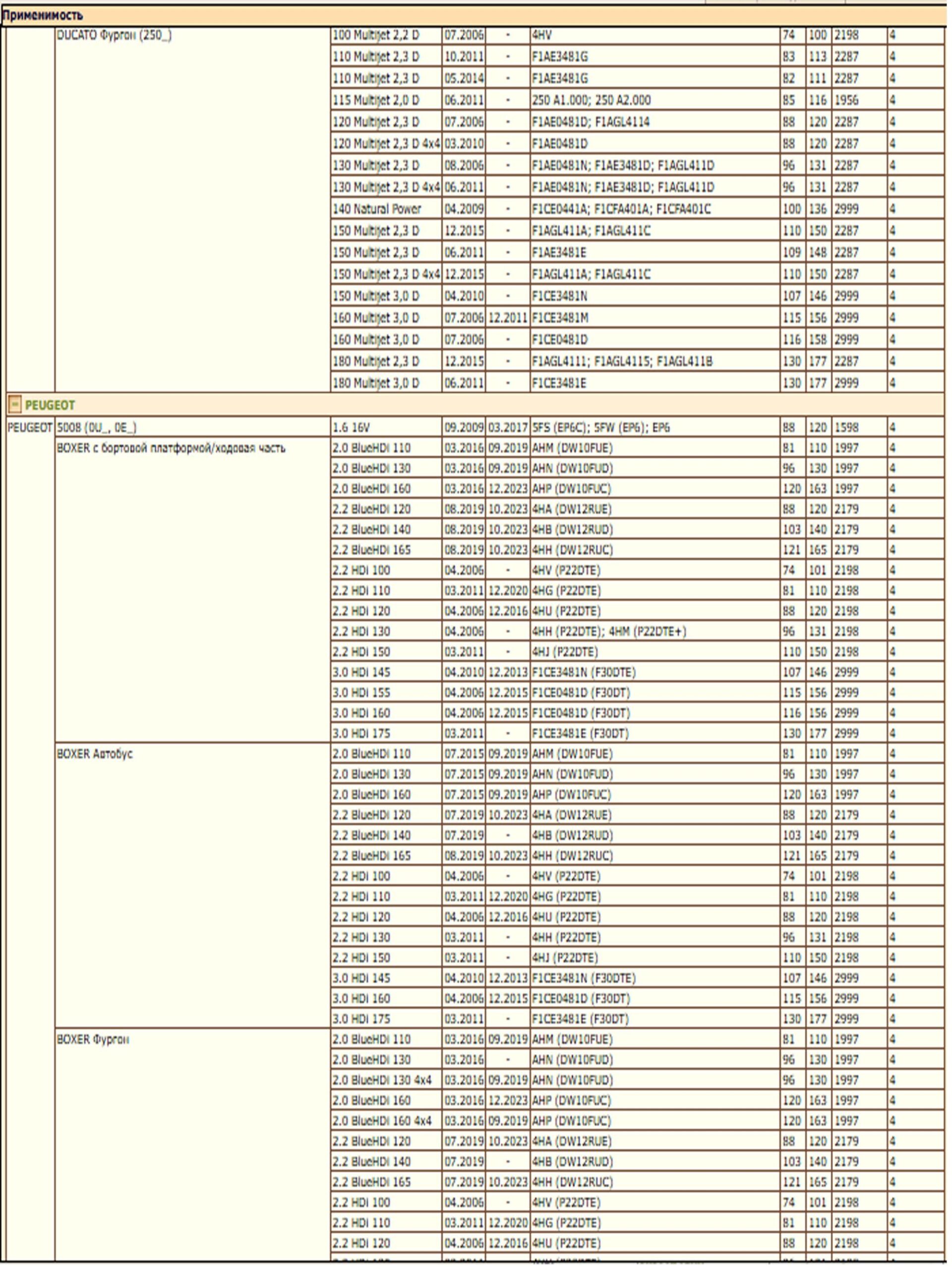This screenshot has height=1270, width=952.
Task: Click the Применимость section header
Action: [43, 15]
